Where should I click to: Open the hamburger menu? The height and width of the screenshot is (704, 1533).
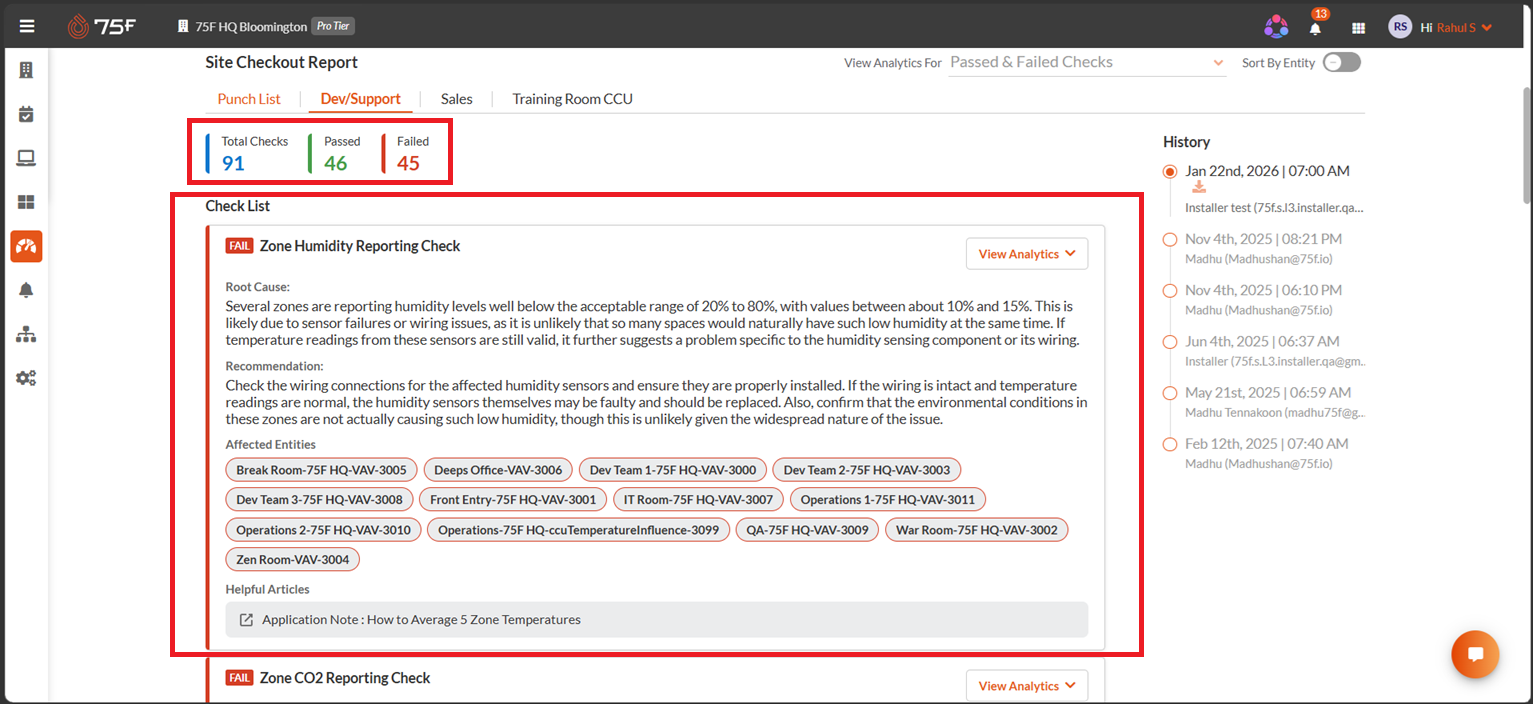(27, 27)
